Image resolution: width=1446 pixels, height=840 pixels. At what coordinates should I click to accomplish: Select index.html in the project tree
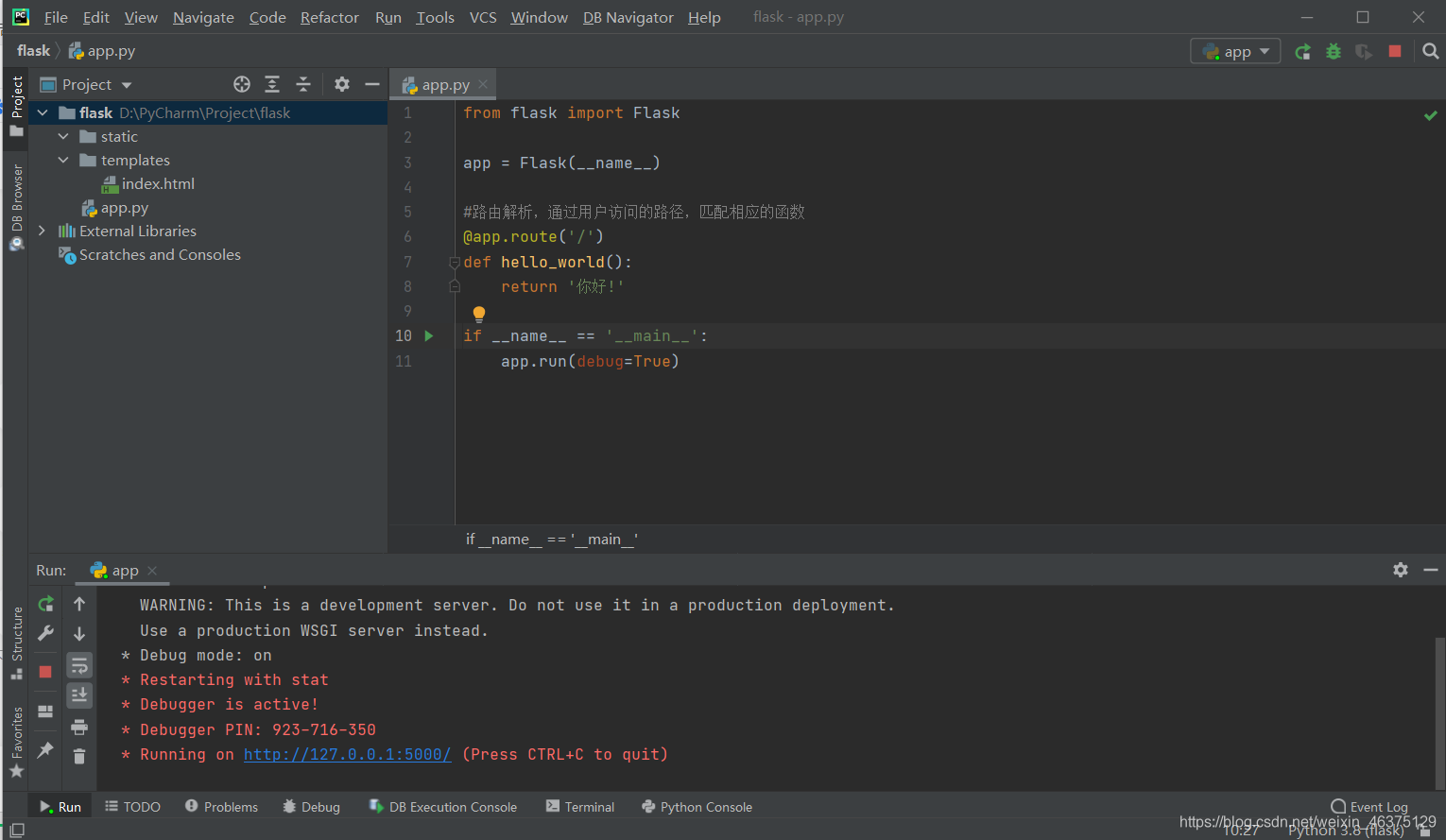159,183
